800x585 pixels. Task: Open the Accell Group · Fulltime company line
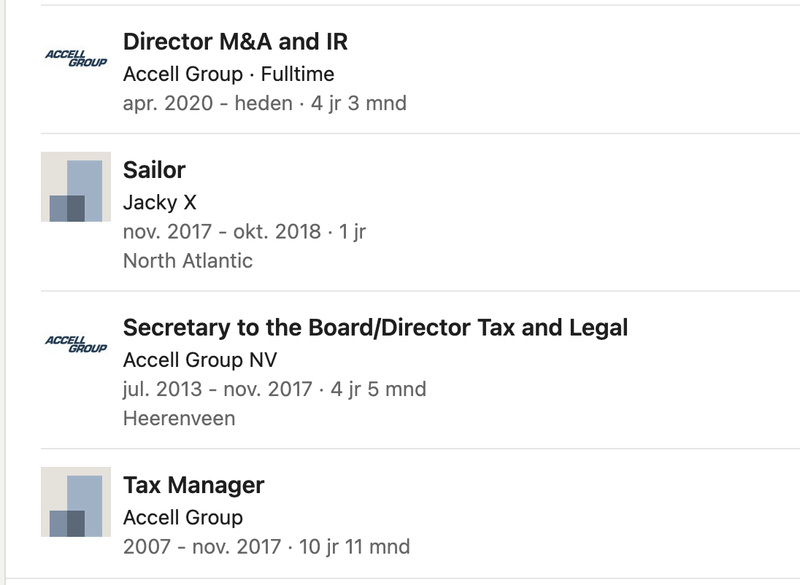pos(229,74)
